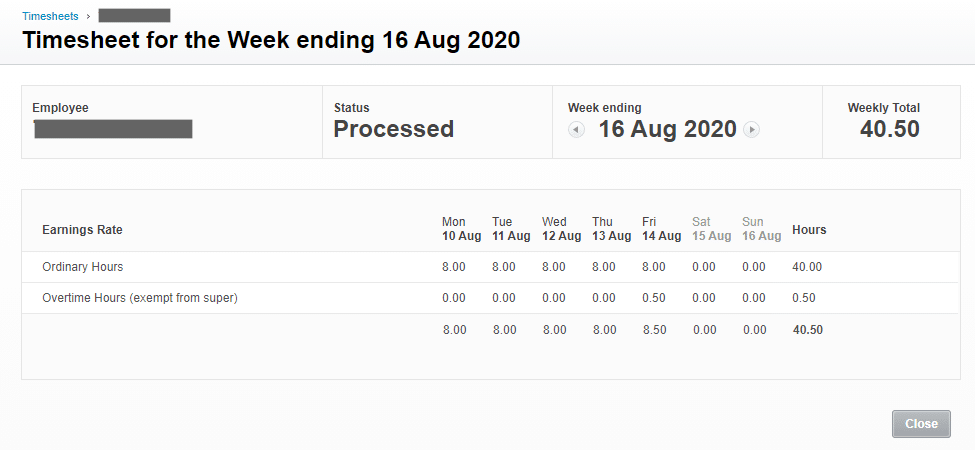Click the Hours column header

pyautogui.click(x=809, y=230)
